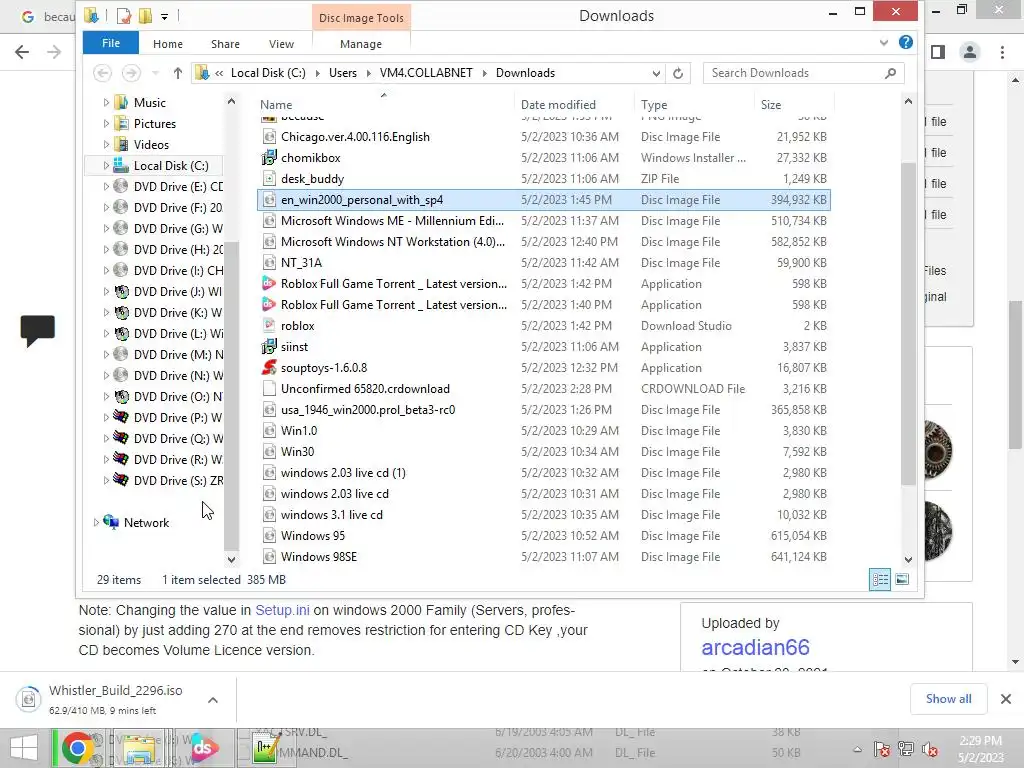Open Chrome profile avatar icon
This screenshot has width=1024, height=768.
coord(970,52)
